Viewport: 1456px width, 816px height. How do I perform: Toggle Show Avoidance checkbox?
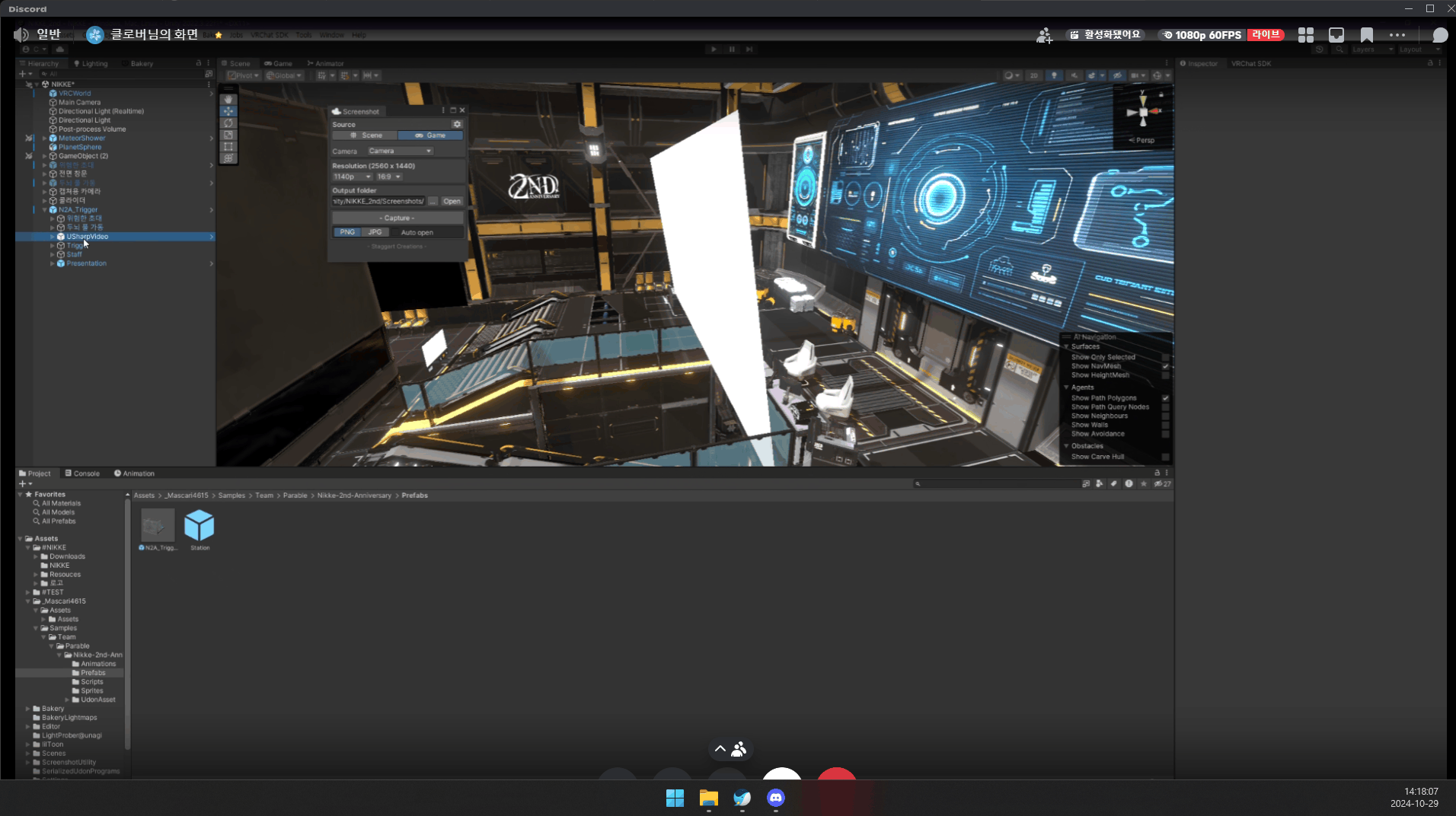pyautogui.click(x=1165, y=434)
